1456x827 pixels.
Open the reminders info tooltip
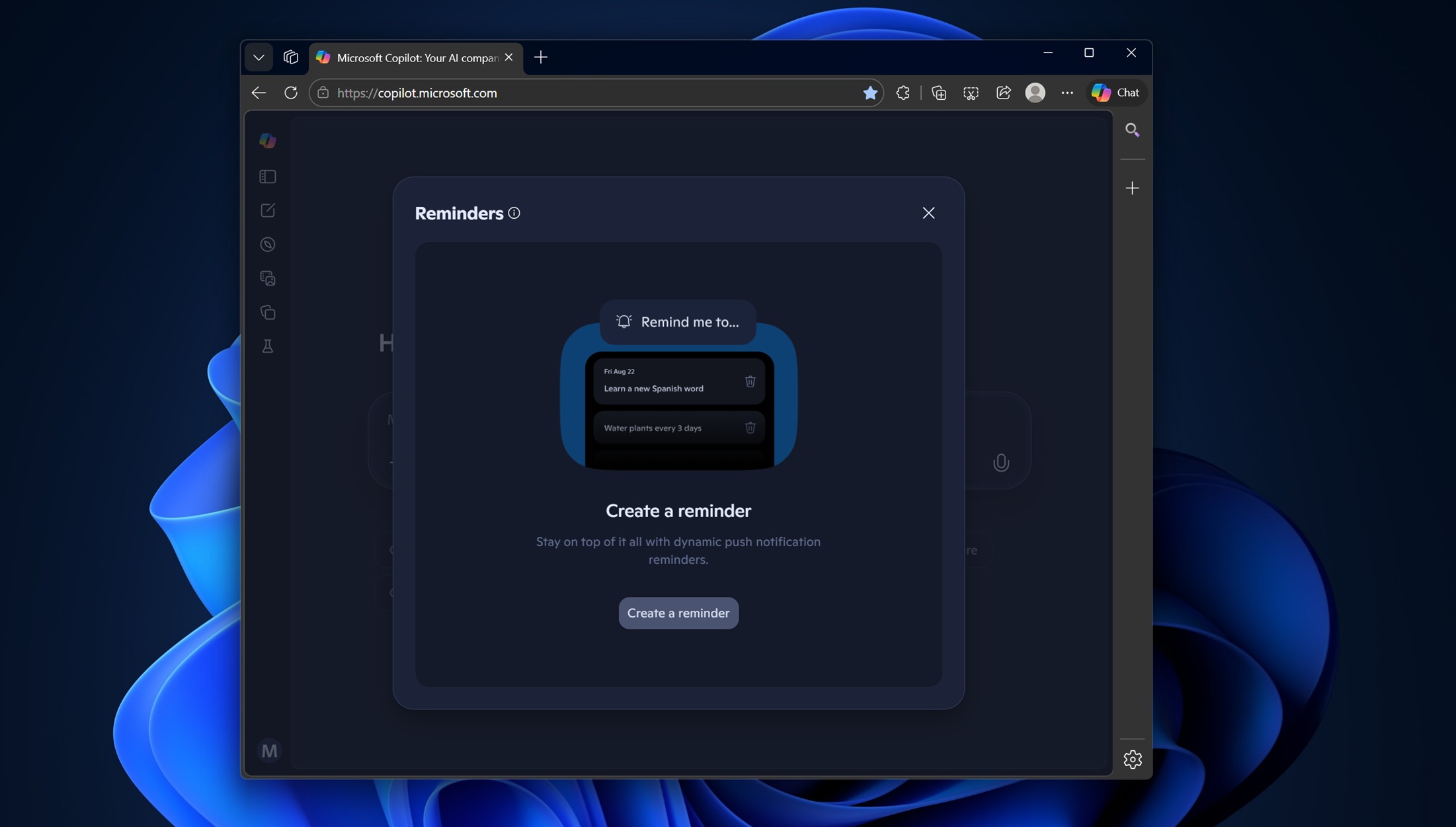point(514,213)
